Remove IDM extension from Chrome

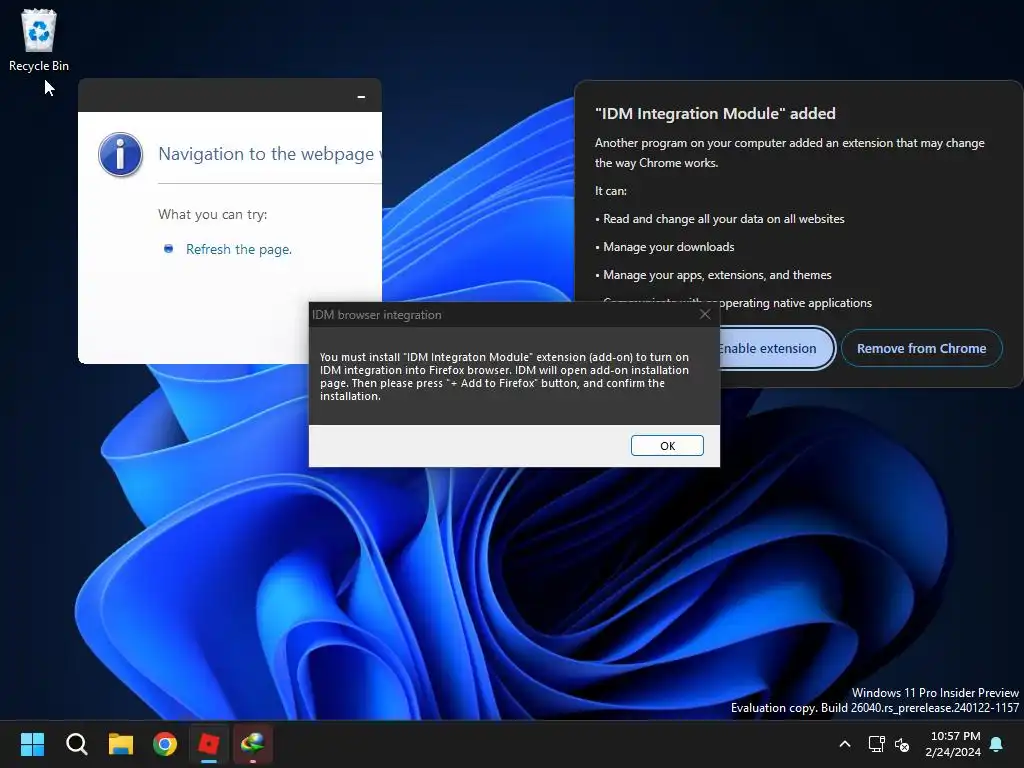click(x=921, y=348)
